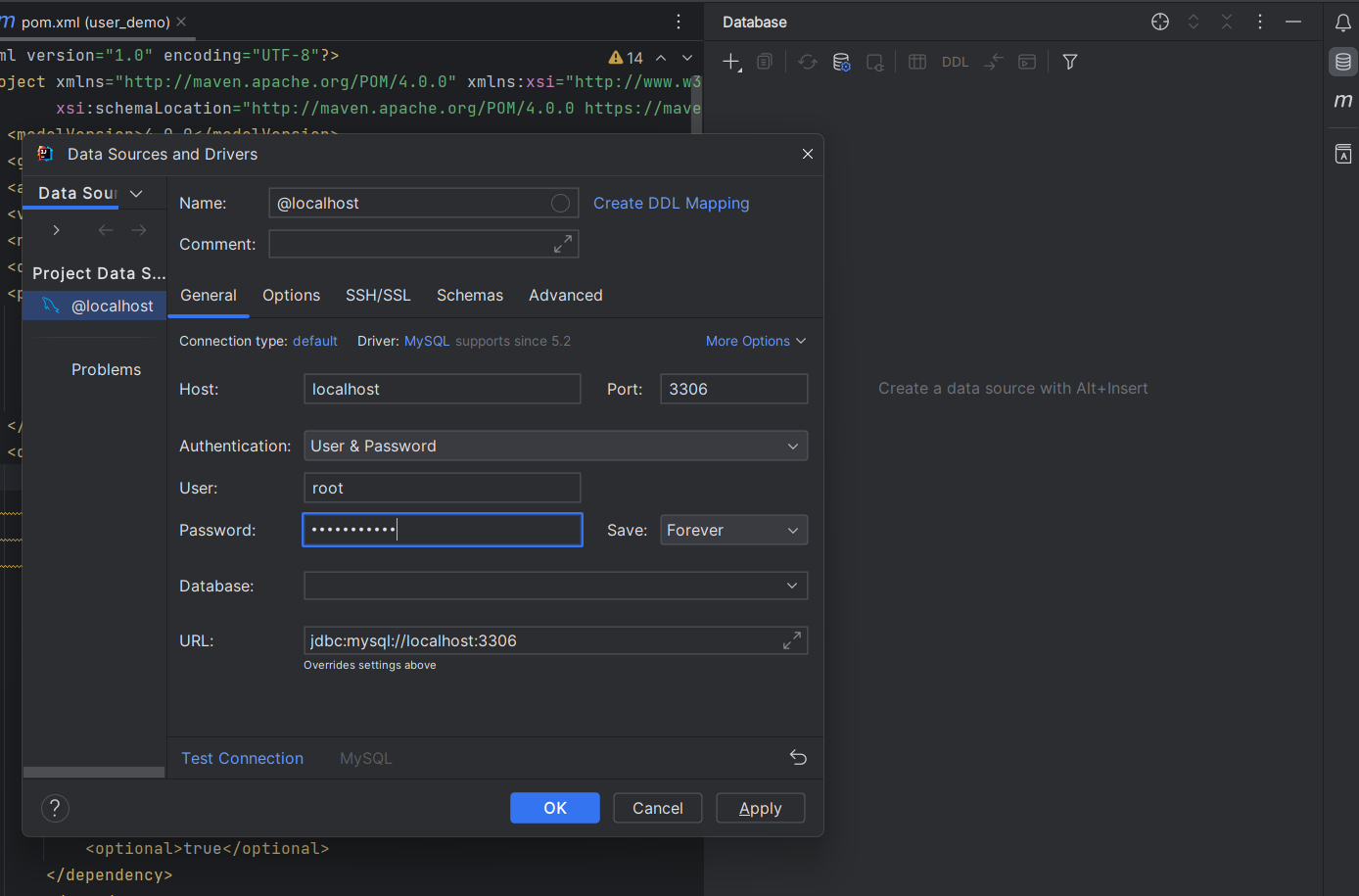Click Expand All in the Database panel header
The height and width of the screenshot is (896, 1359).
pos(1194,22)
